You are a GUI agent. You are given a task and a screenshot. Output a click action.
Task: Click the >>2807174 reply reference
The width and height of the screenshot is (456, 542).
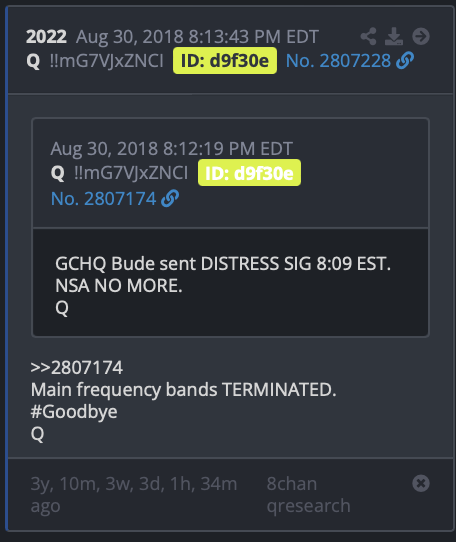76,367
